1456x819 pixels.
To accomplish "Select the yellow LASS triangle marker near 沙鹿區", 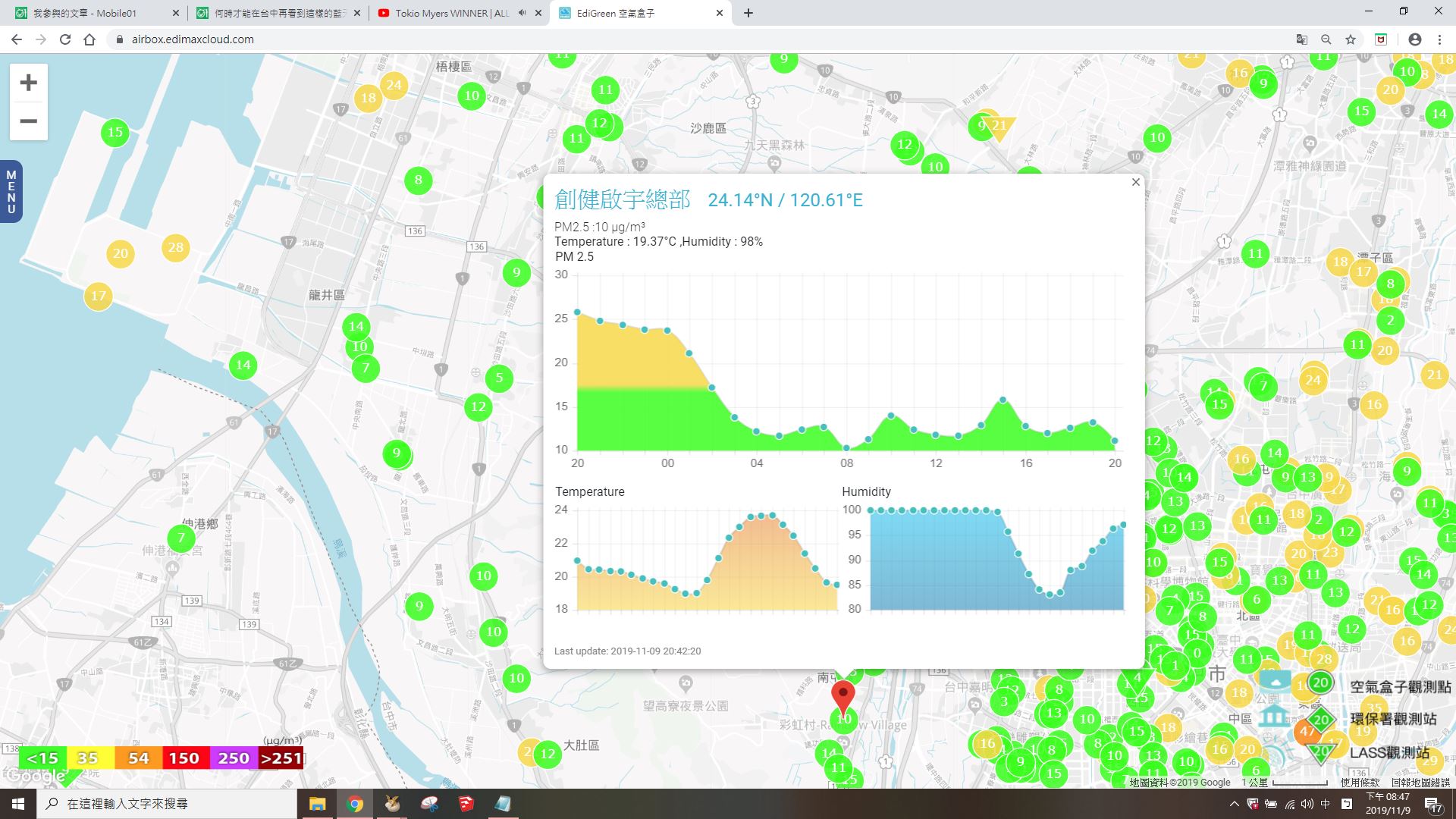I will tap(999, 127).
